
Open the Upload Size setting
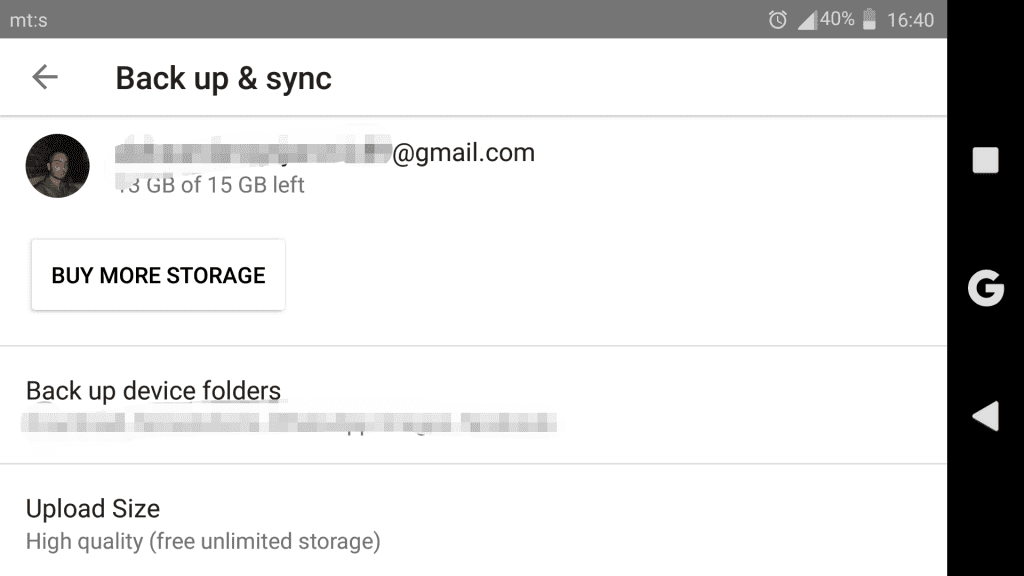93,508
